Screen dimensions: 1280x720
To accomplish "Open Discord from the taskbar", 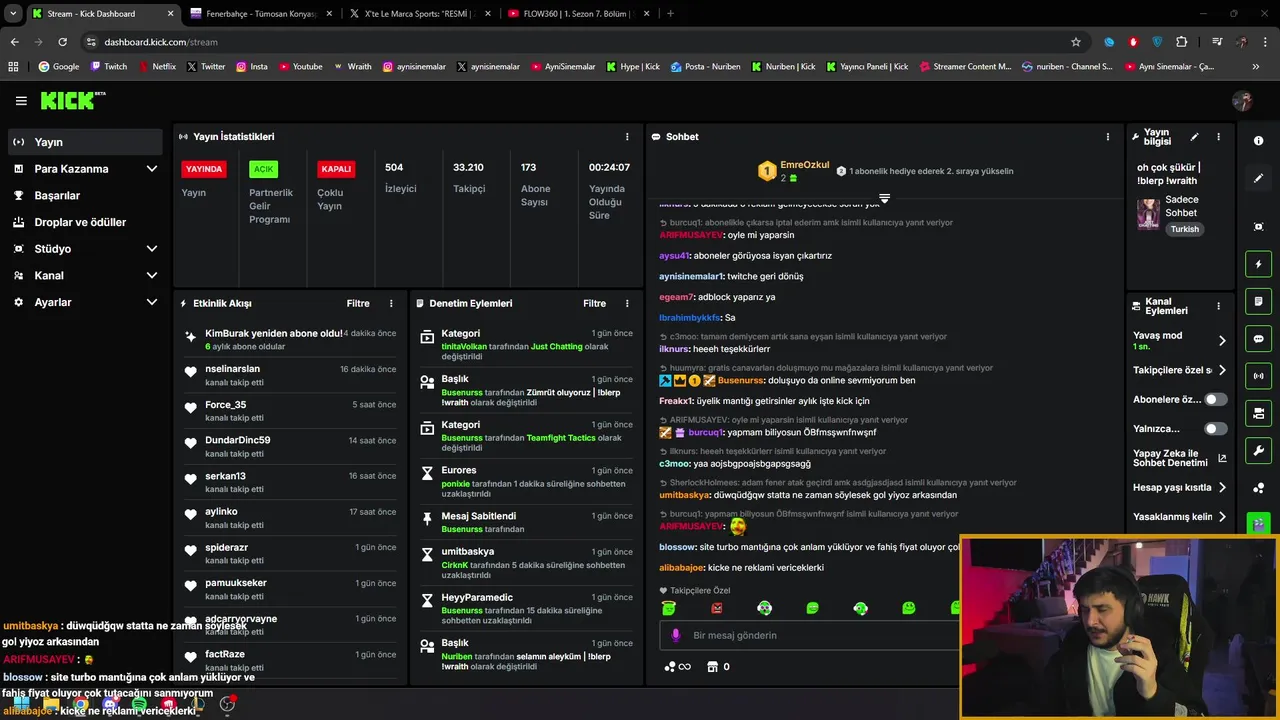I will point(109,705).
